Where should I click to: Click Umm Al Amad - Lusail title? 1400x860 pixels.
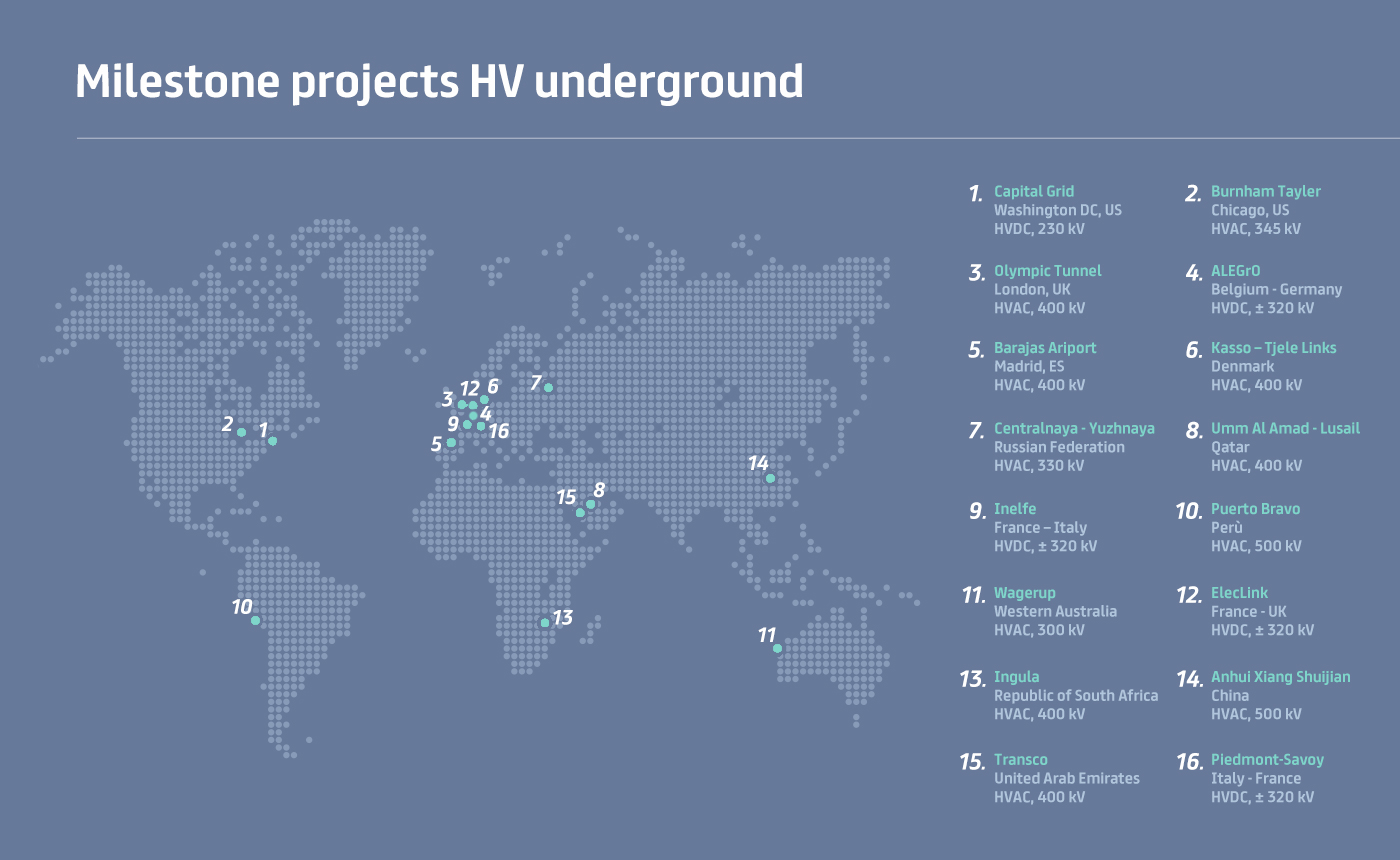pyautogui.click(x=1285, y=428)
